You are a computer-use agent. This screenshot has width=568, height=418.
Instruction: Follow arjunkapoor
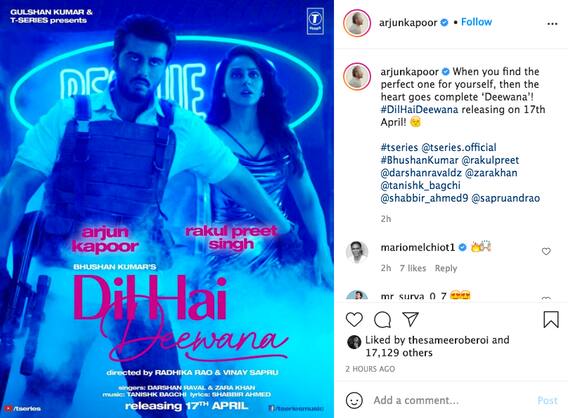click(476, 22)
